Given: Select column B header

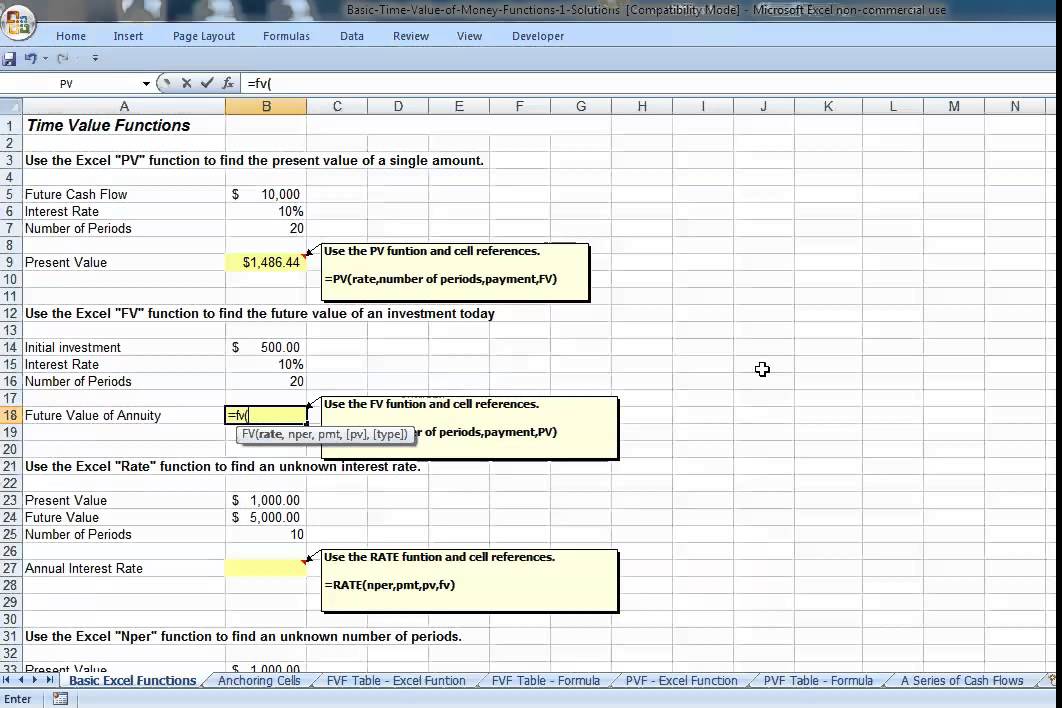Looking at the screenshot, I should 266,106.
